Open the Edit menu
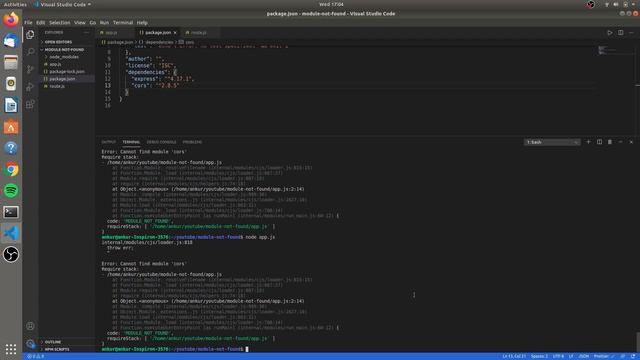 click(40, 22)
